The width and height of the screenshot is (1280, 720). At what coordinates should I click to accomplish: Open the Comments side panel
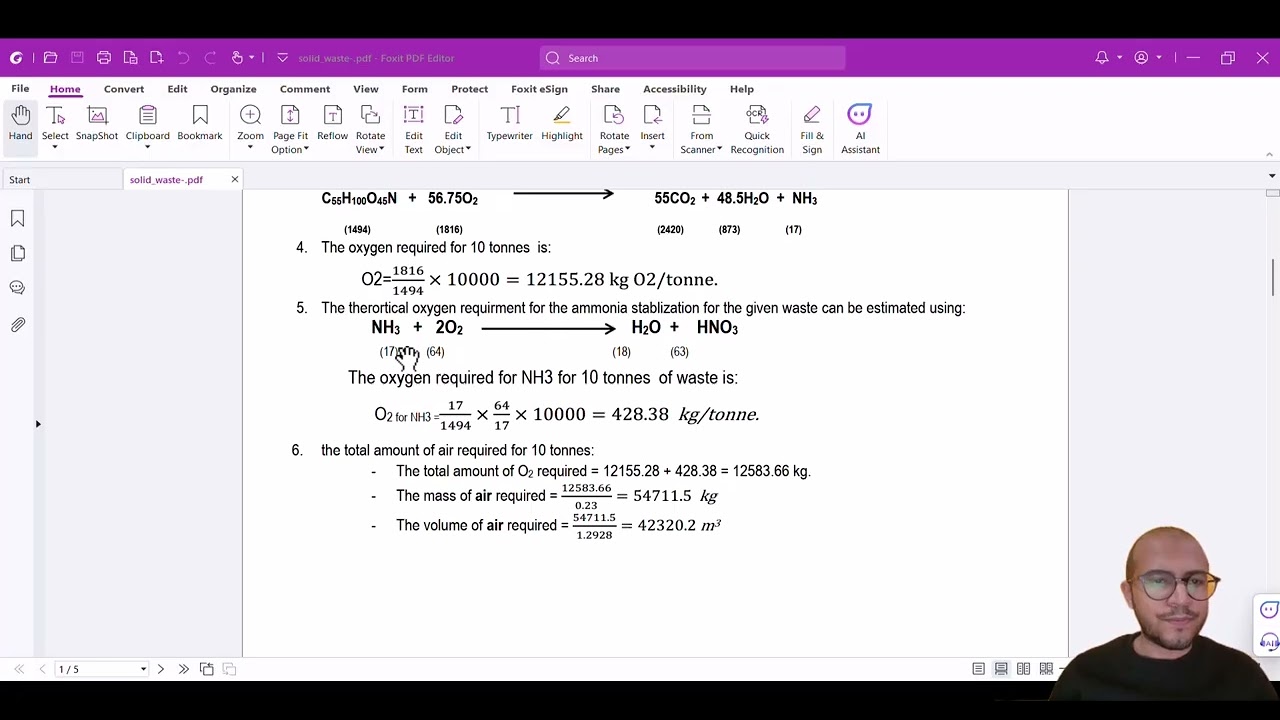click(x=17, y=288)
